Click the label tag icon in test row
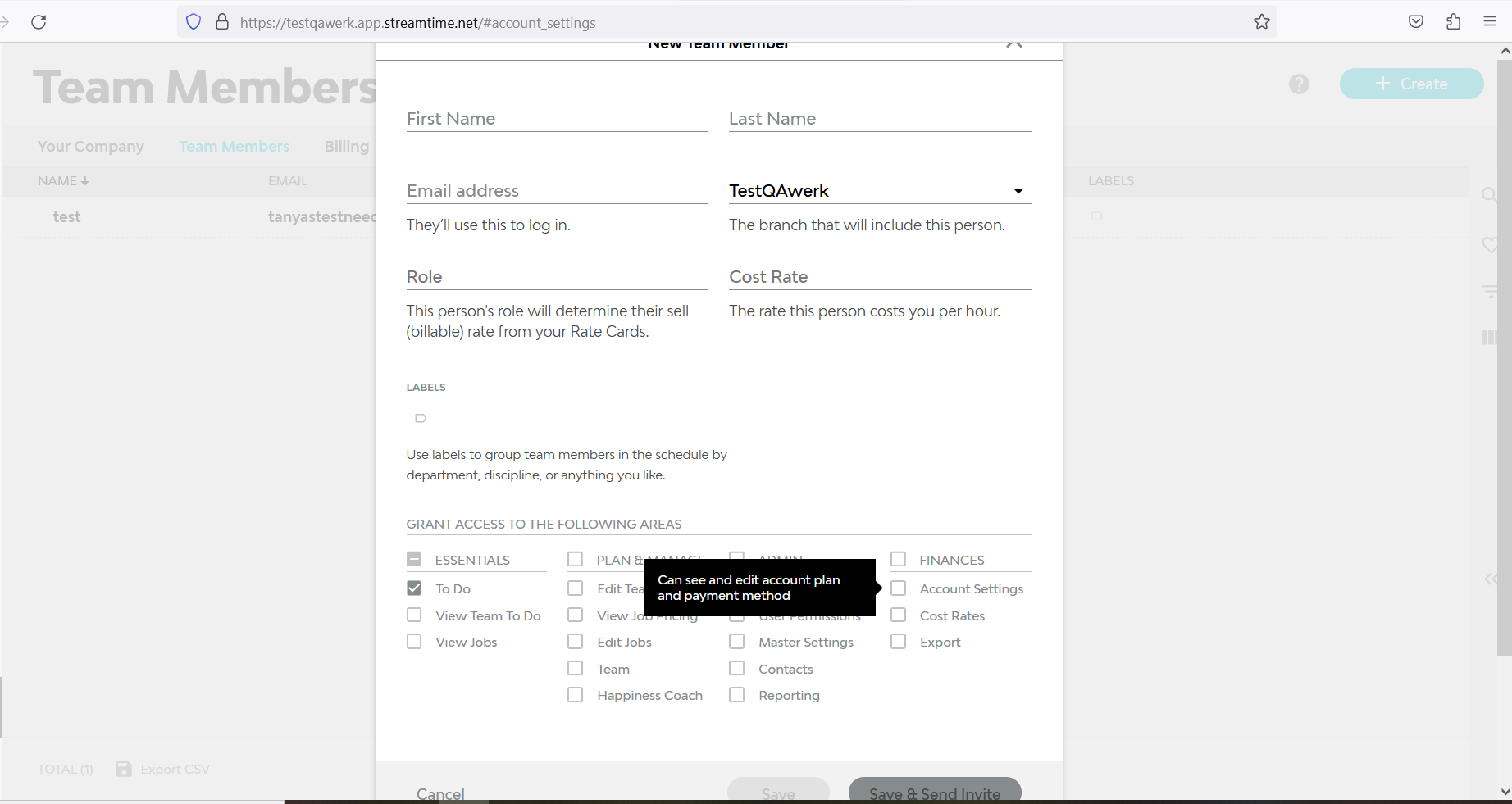The image size is (1512, 804). click(1097, 216)
